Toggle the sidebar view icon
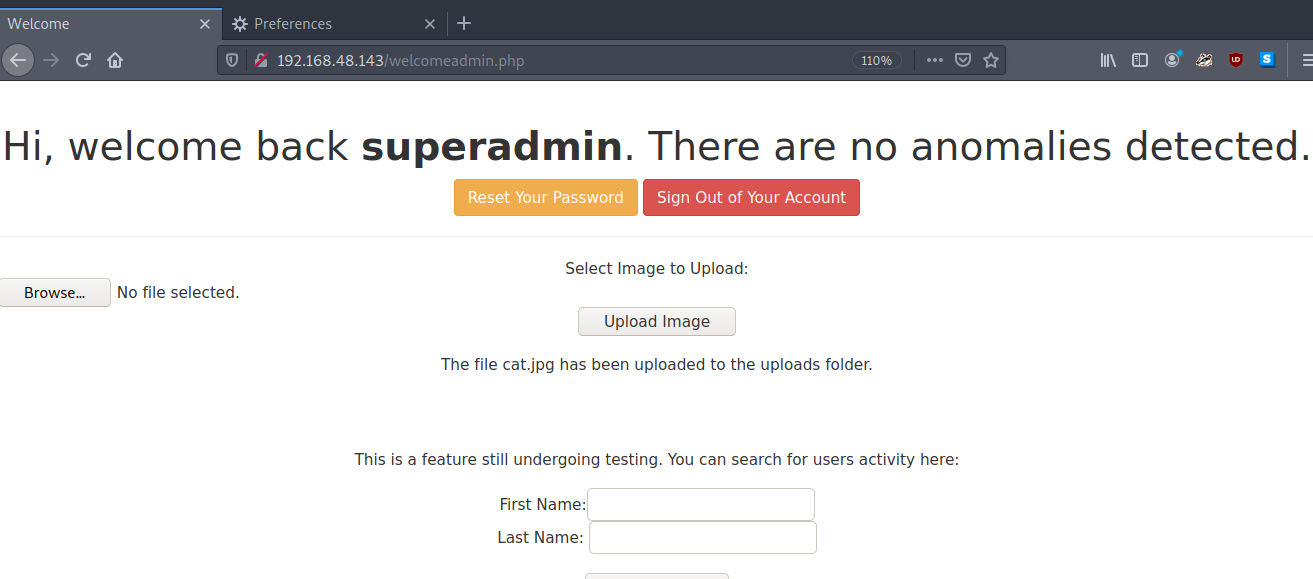Screen dimensions: 1313x579 click(1140, 60)
